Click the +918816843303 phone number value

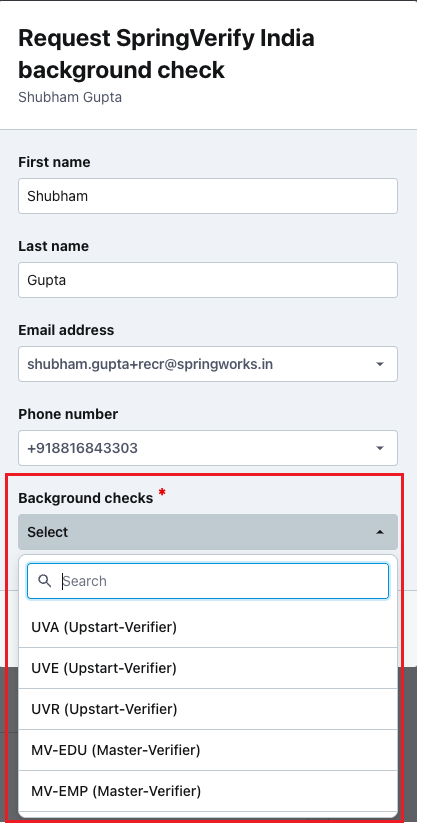coord(82,448)
